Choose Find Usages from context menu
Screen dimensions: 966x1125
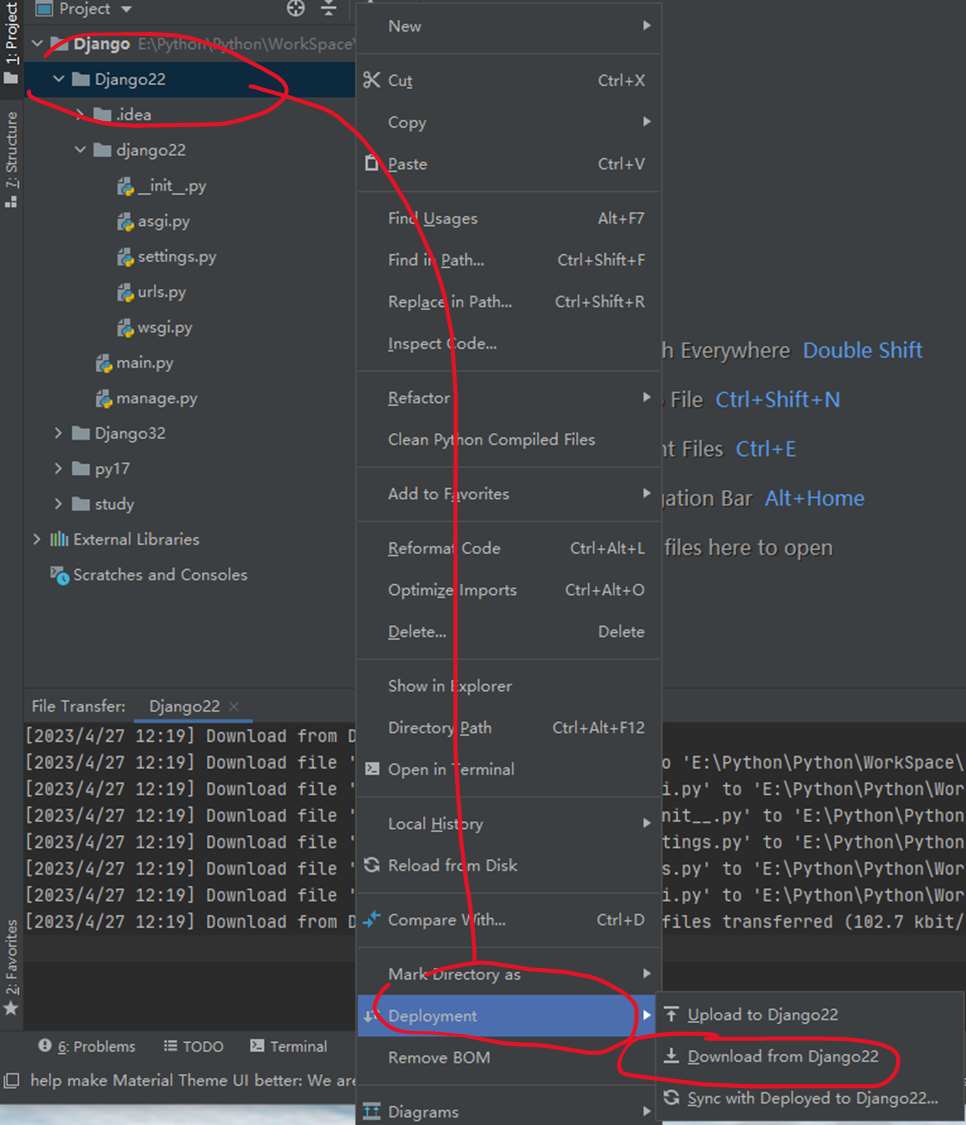(x=509, y=218)
